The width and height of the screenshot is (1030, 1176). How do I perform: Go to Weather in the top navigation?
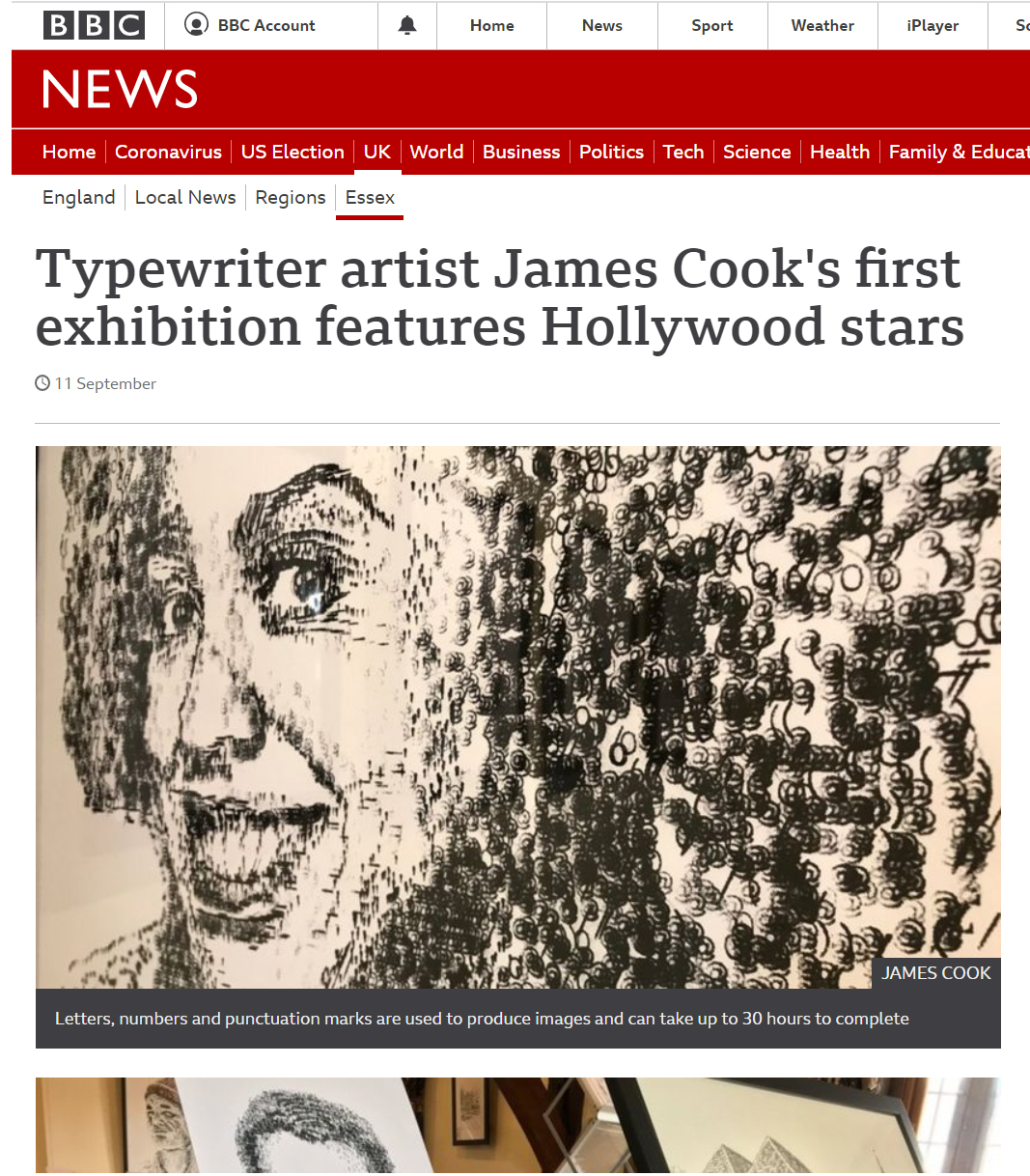coord(822,25)
